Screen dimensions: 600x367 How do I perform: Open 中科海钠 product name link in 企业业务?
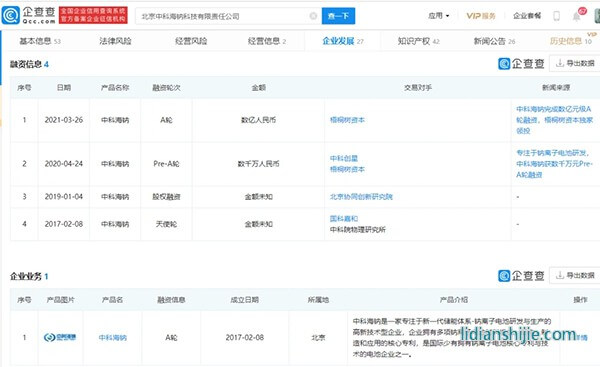(x=112, y=338)
